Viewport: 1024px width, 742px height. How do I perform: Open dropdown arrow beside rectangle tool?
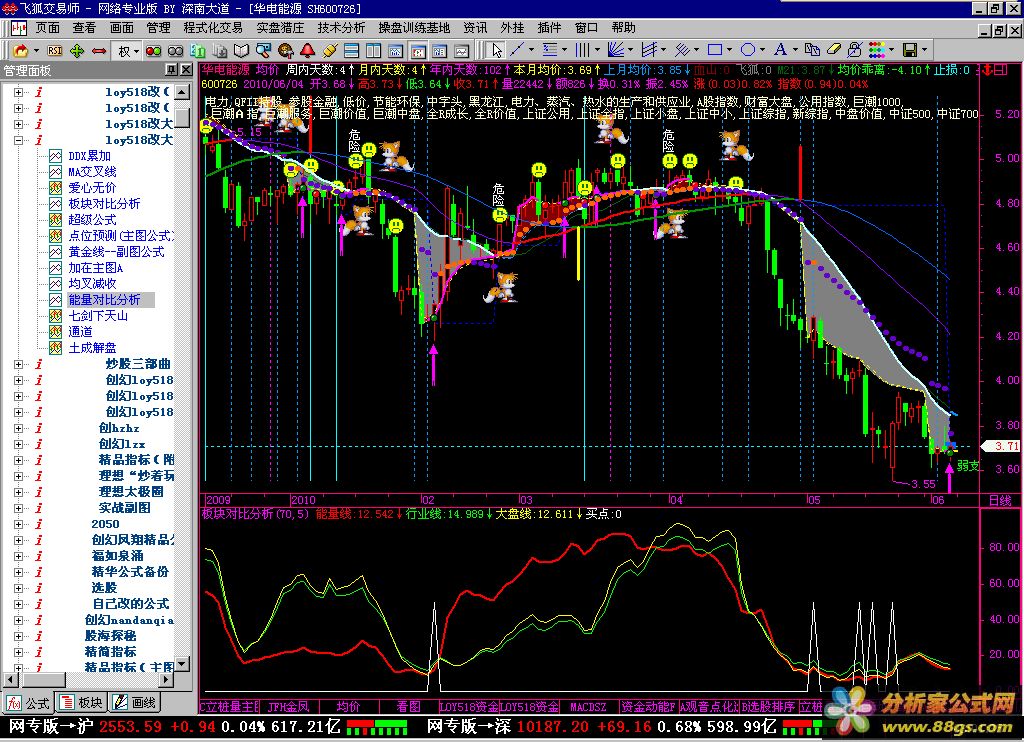point(729,50)
